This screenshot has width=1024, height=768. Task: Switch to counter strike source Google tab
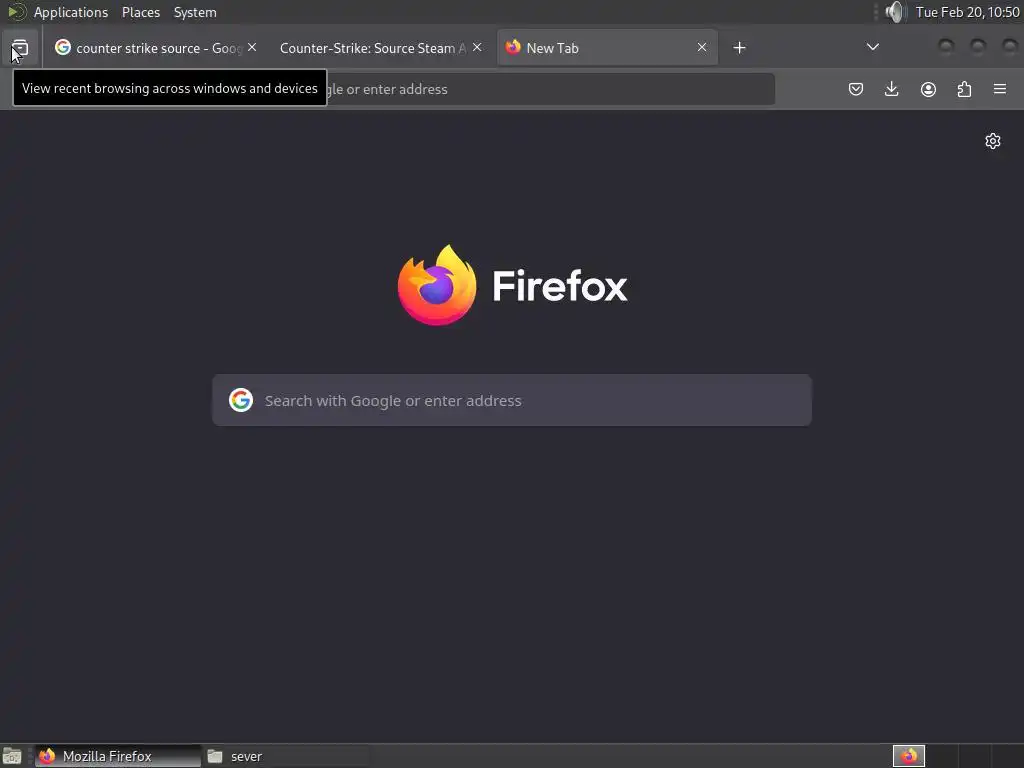(155, 48)
